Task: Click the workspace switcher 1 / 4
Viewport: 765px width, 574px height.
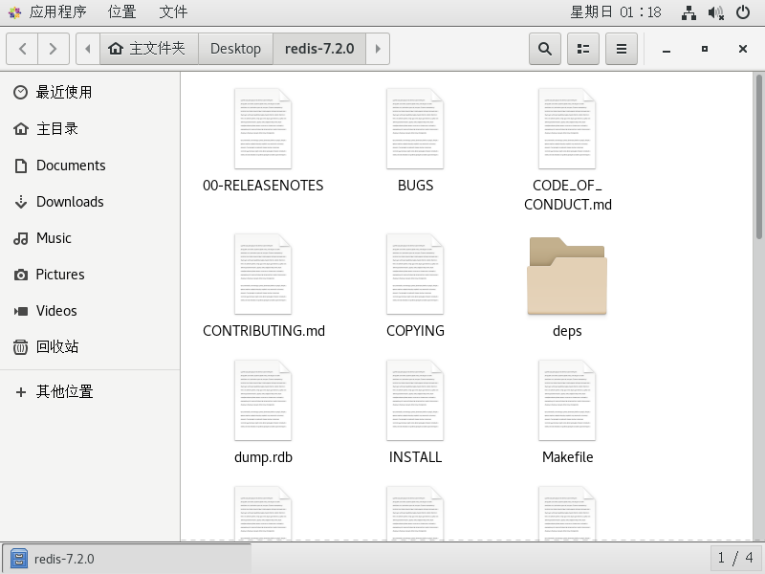Action: 736,558
